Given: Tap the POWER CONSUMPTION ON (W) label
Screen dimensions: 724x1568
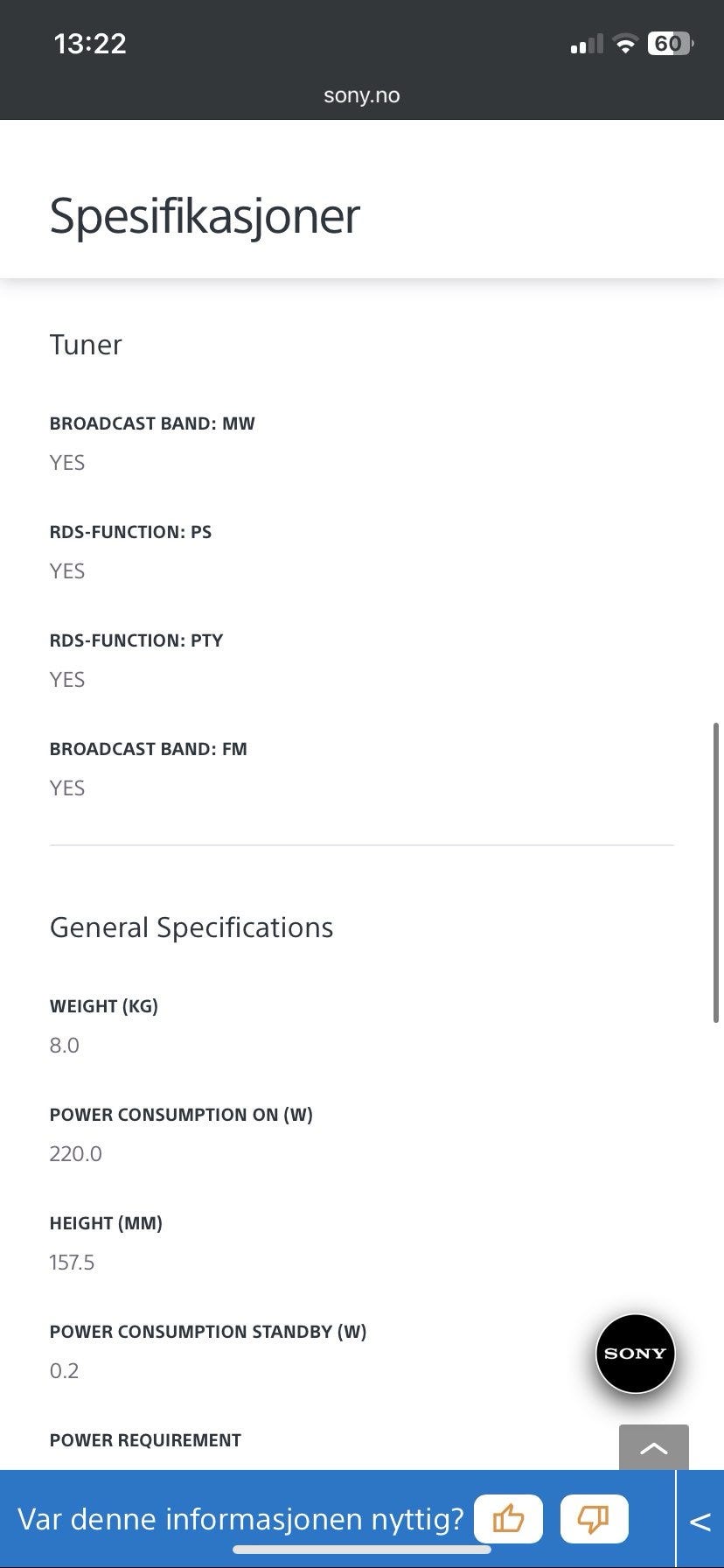Looking at the screenshot, I should (181, 1115).
